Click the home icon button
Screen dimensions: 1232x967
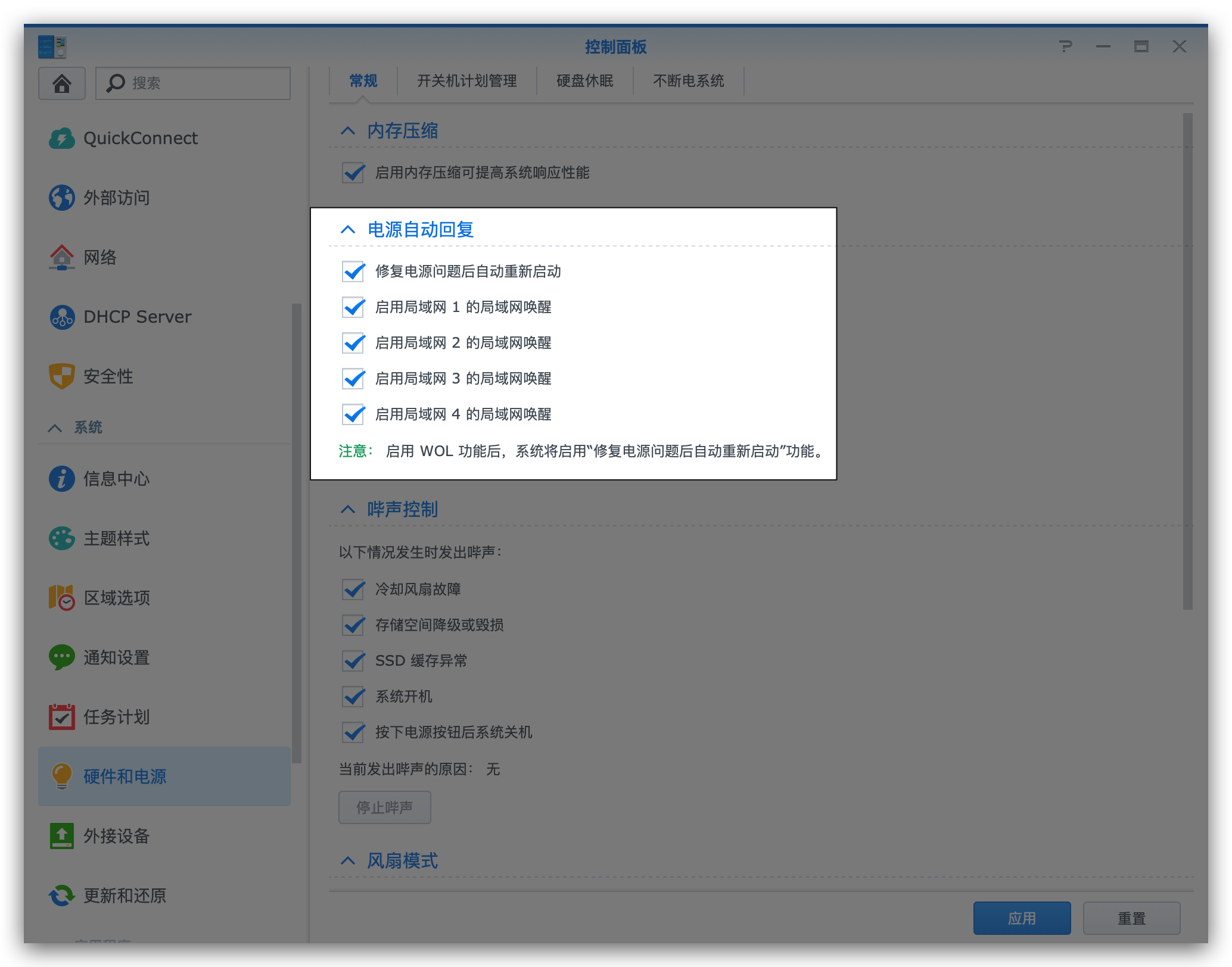pyautogui.click(x=62, y=83)
